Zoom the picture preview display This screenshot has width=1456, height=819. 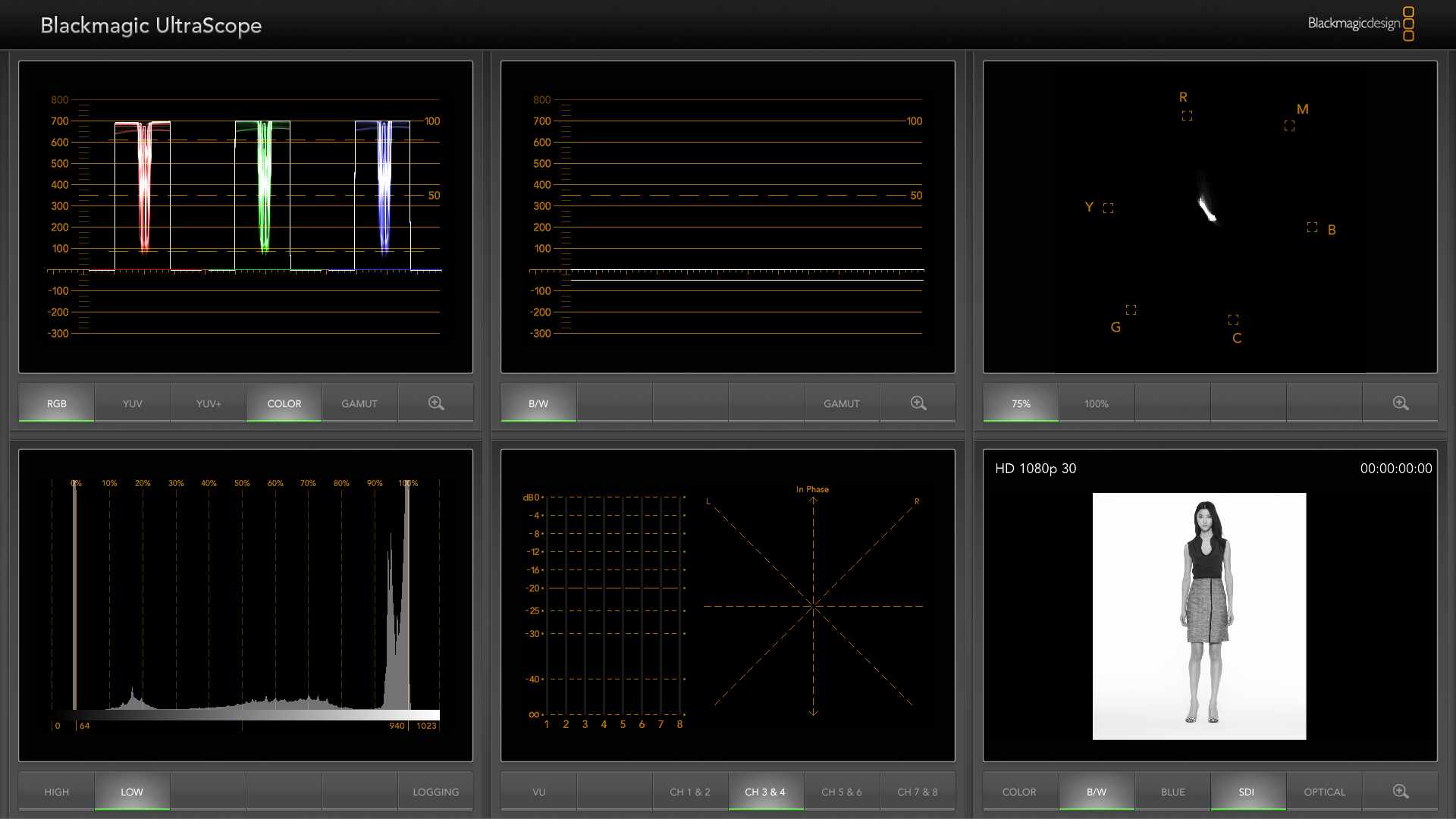pos(1401,791)
